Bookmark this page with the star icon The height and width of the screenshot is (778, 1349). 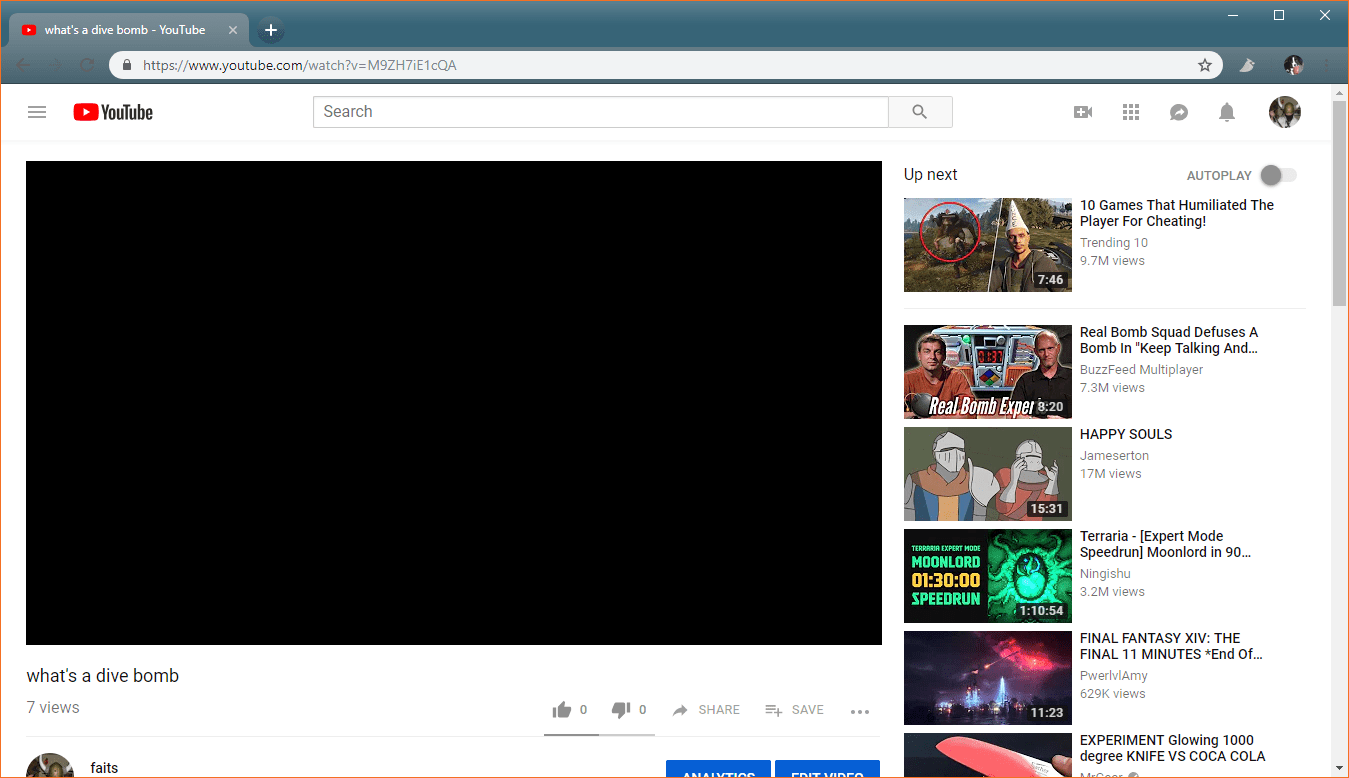coord(1205,65)
